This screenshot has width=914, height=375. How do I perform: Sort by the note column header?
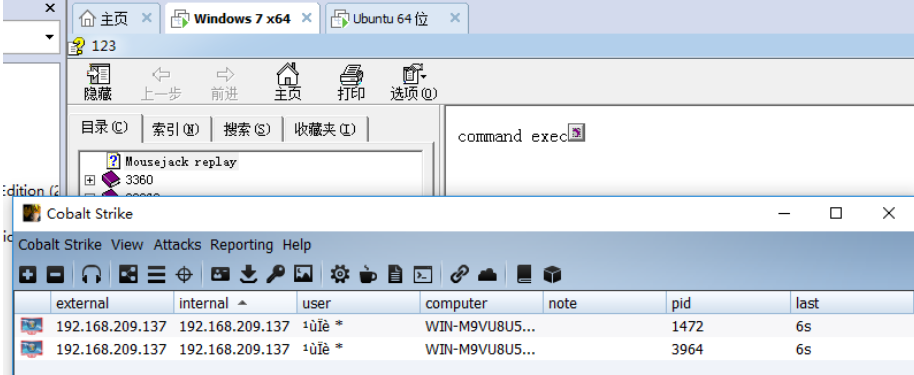(604, 303)
